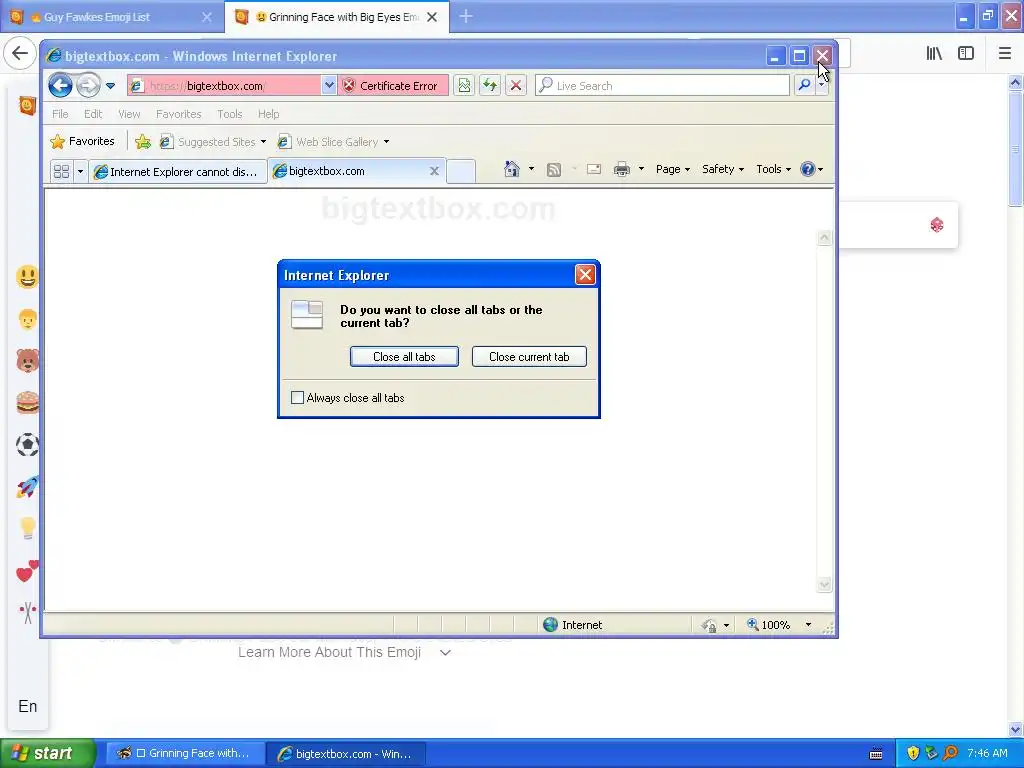The height and width of the screenshot is (768, 1024).
Task: Select grinning face emoji in sidebar
Action: point(27,277)
